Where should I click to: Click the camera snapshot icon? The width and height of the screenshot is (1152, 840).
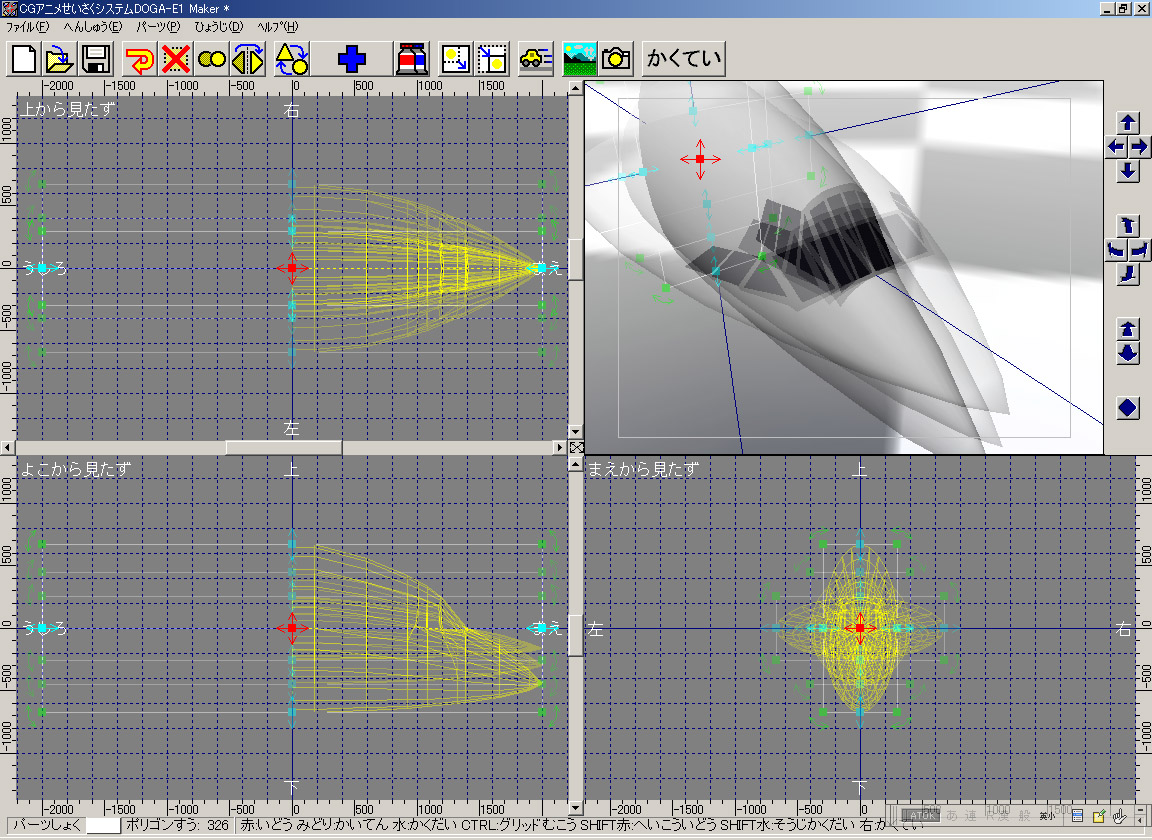pos(615,59)
